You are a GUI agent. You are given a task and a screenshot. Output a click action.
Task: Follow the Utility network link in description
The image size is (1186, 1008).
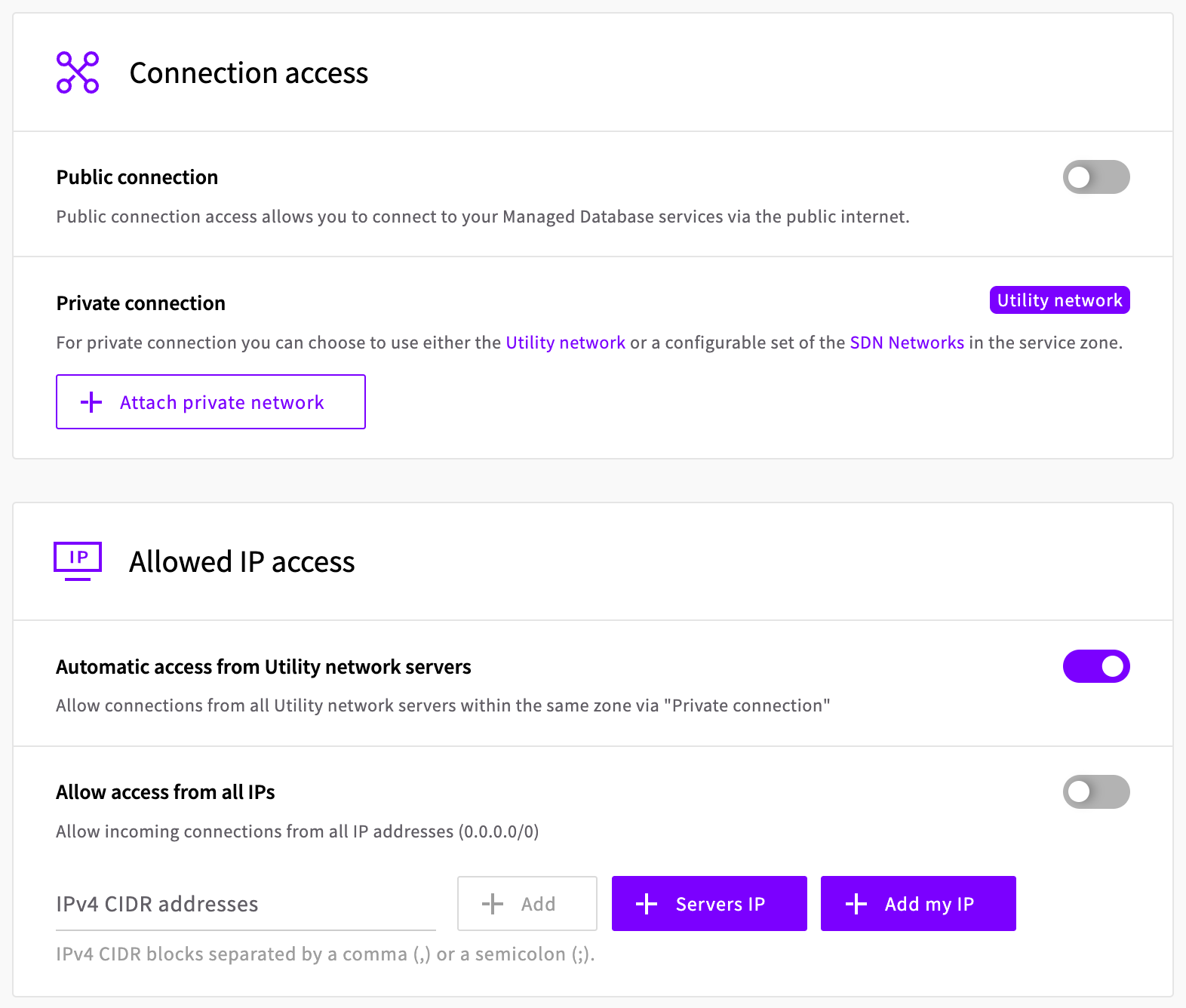pos(565,343)
